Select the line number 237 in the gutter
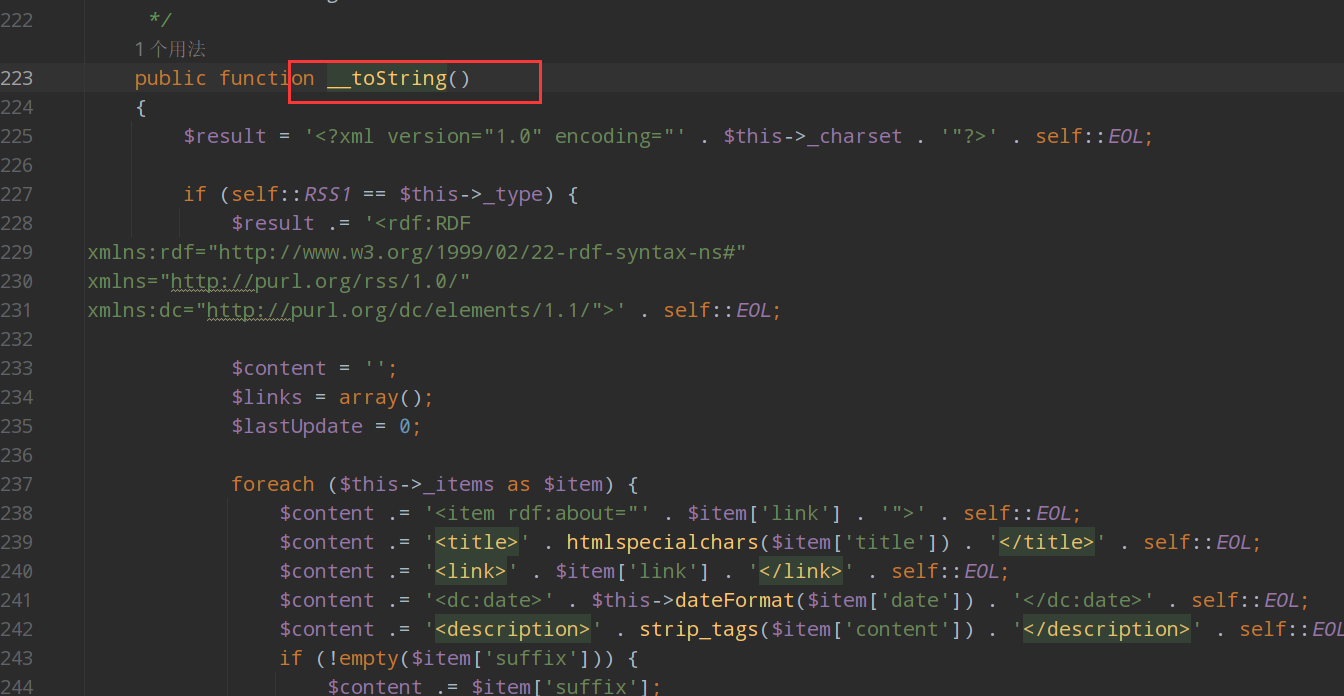This screenshot has width=1344, height=696. [x=17, y=484]
